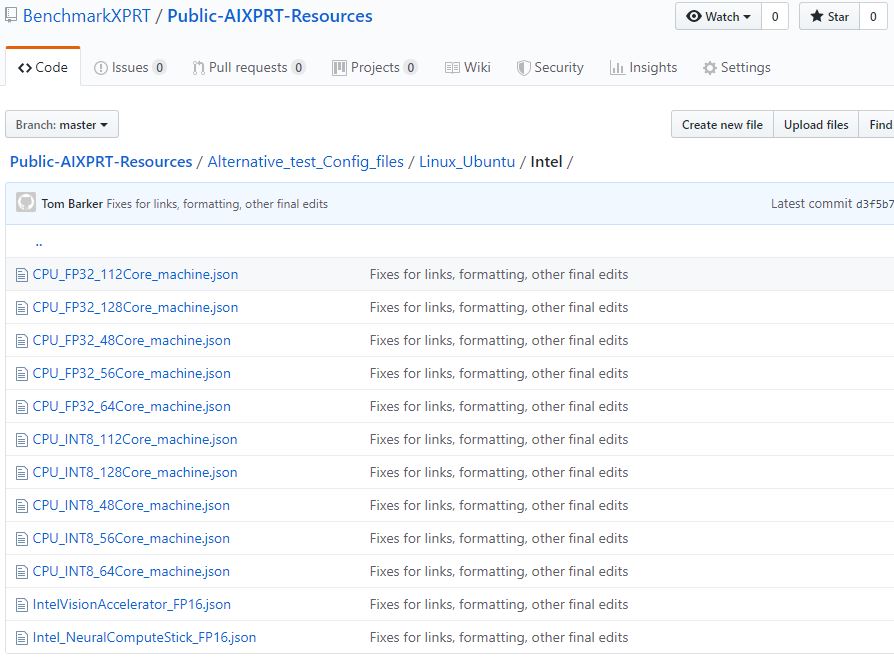Click Create new file button
Image resolution: width=894 pixels, height=659 pixels.
722,124
